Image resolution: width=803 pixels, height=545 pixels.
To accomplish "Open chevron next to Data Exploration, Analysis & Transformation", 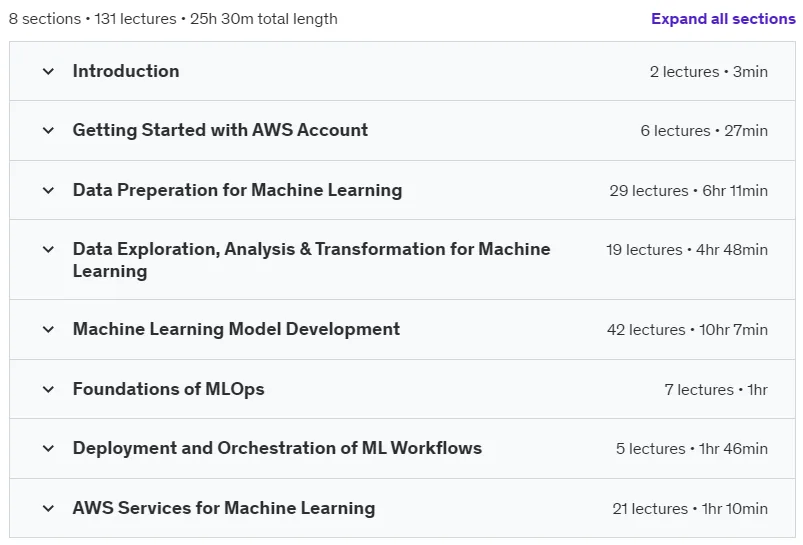I will click(48, 249).
